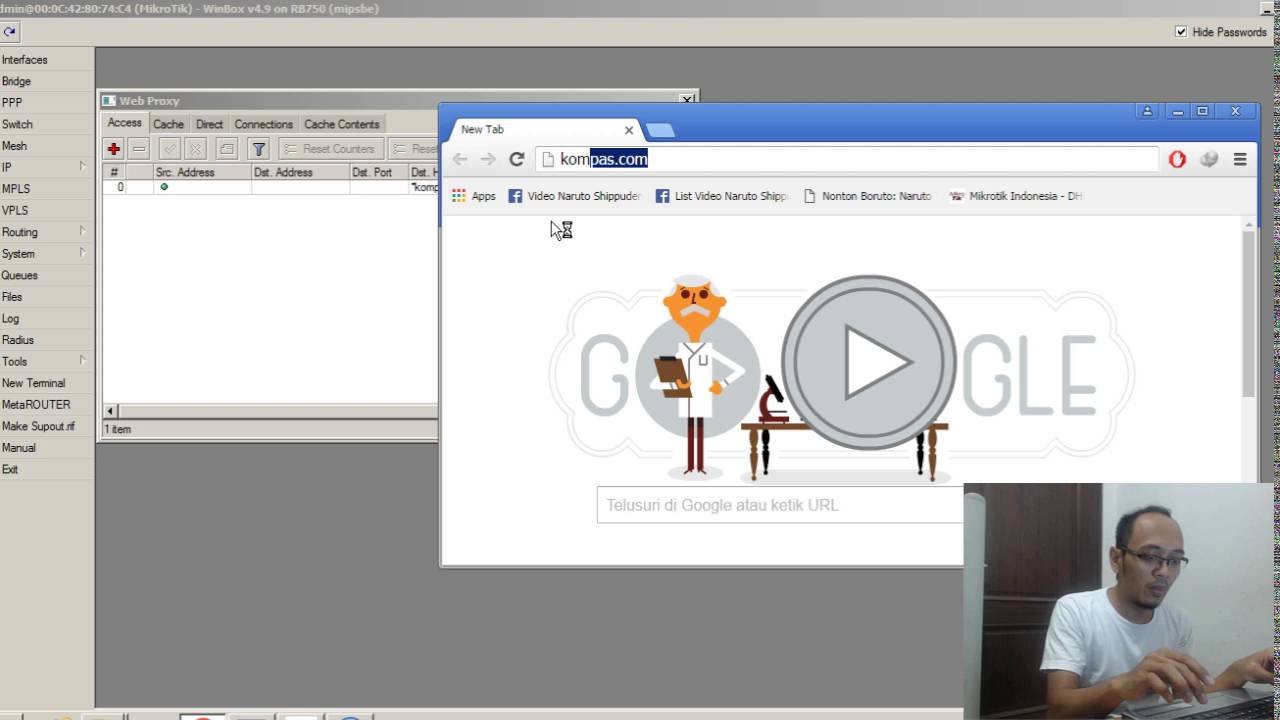Screen dimensions: 1280x720
Task: Open List Video Naruto Shippuden bookmark
Action: point(722,196)
